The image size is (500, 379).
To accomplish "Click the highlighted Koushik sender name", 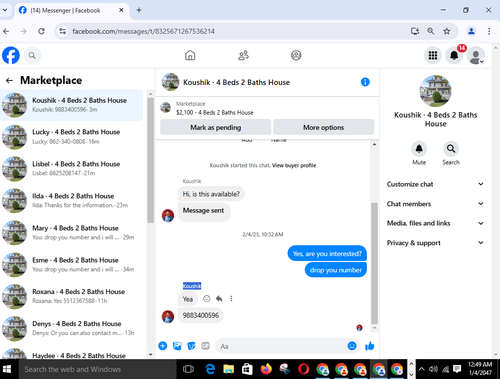I will tap(192, 286).
